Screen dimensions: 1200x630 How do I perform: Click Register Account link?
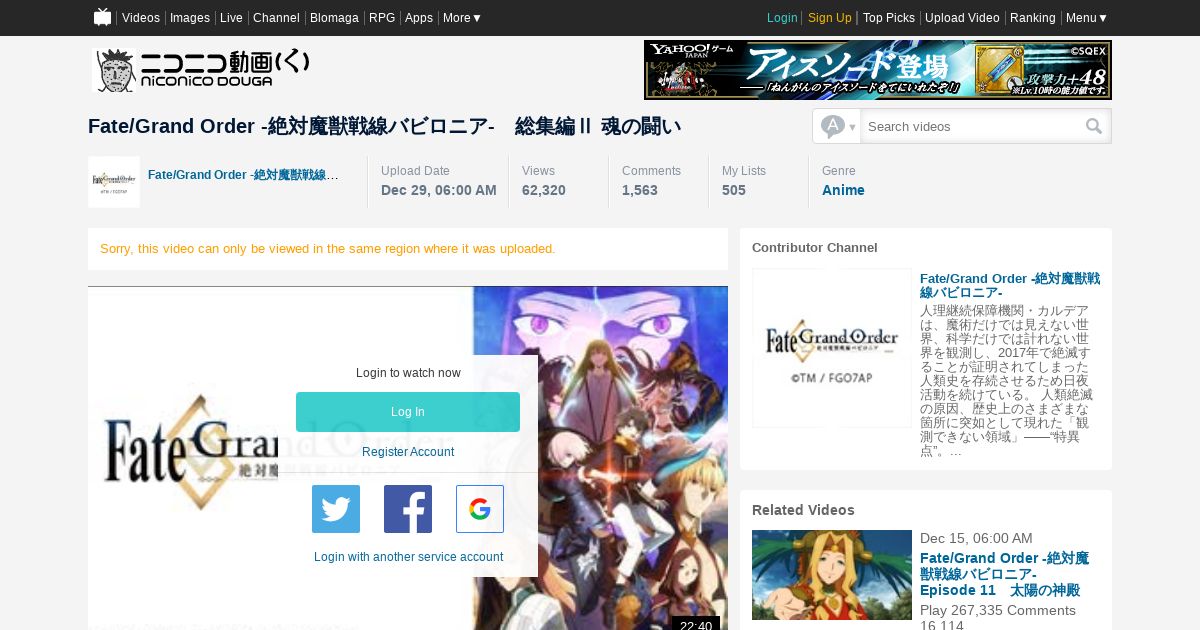tap(408, 452)
